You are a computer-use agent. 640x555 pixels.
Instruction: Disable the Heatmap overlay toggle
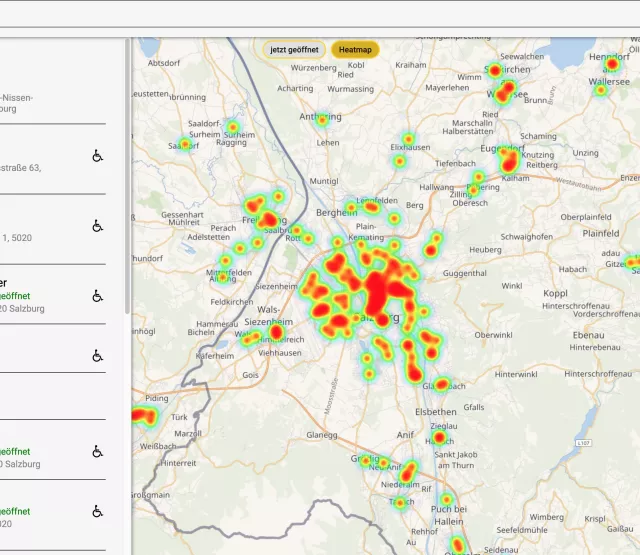(x=355, y=49)
